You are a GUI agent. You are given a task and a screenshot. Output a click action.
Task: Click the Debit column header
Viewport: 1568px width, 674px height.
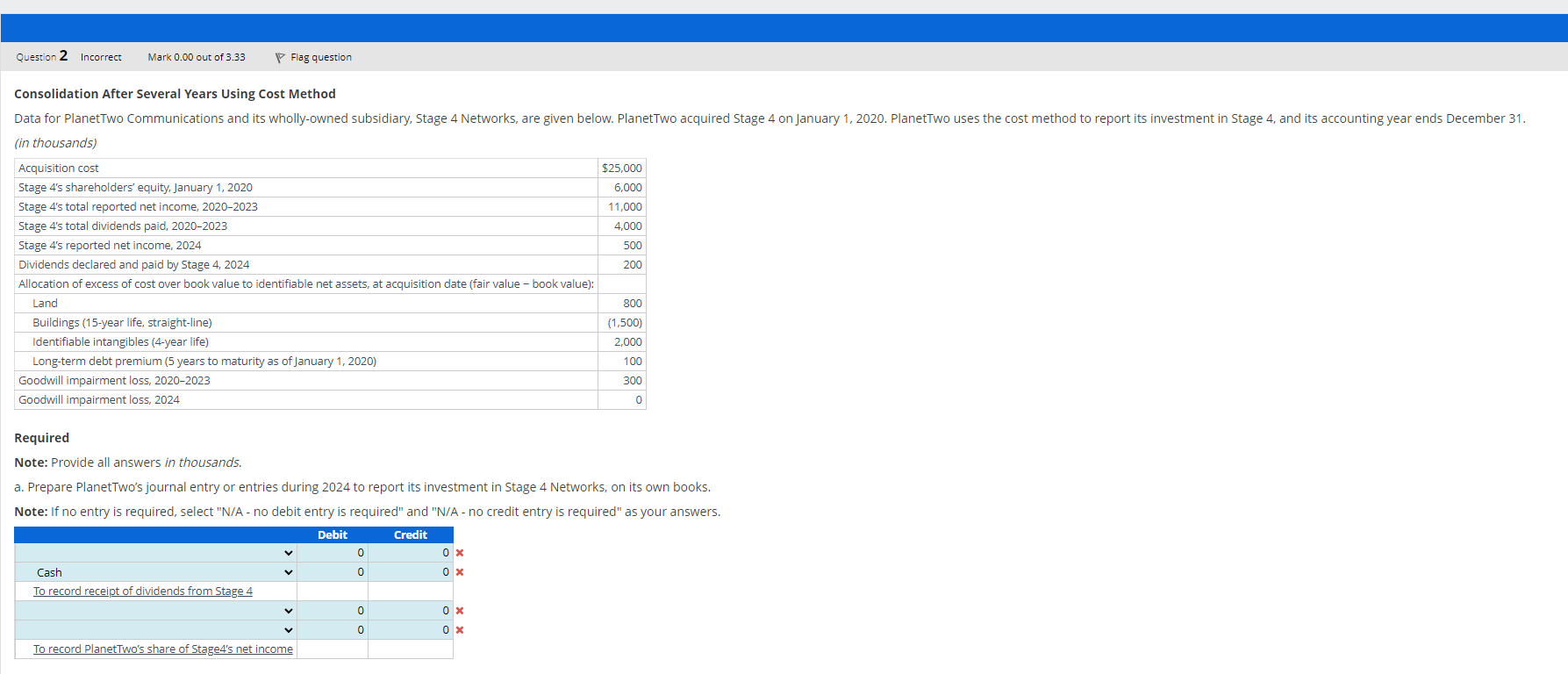coord(333,534)
